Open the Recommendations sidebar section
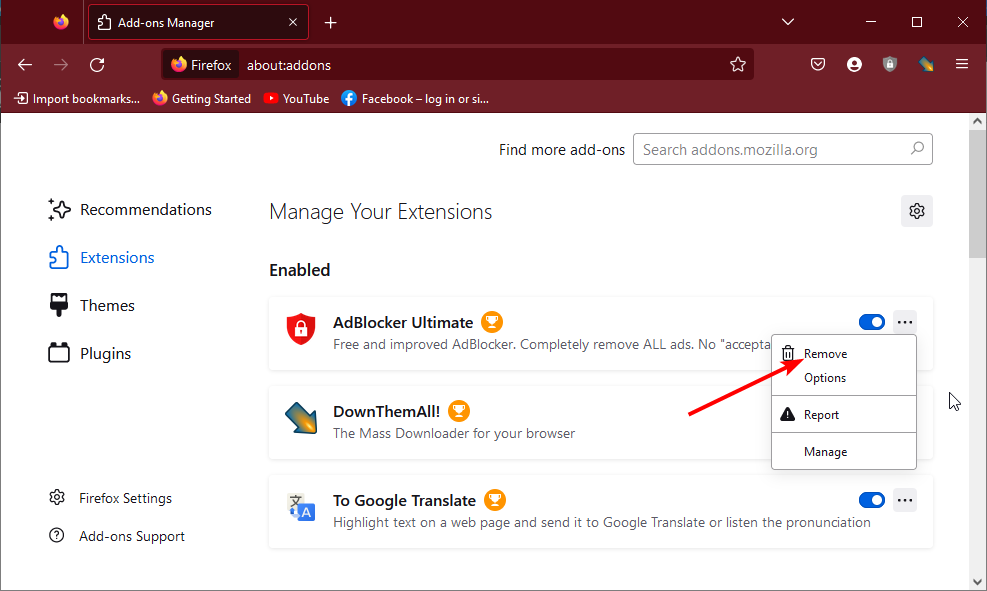Image resolution: width=987 pixels, height=591 pixels. (x=130, y=210)
